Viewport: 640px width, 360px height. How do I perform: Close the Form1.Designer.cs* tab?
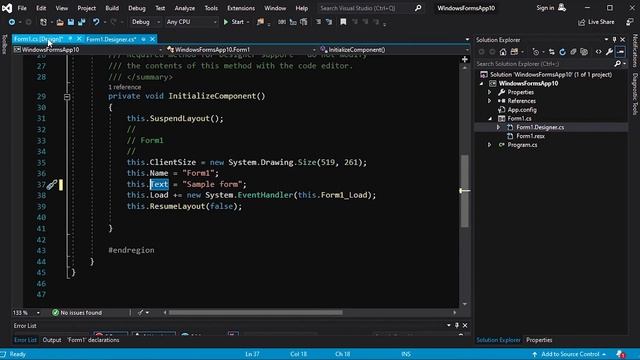point(153,39)
